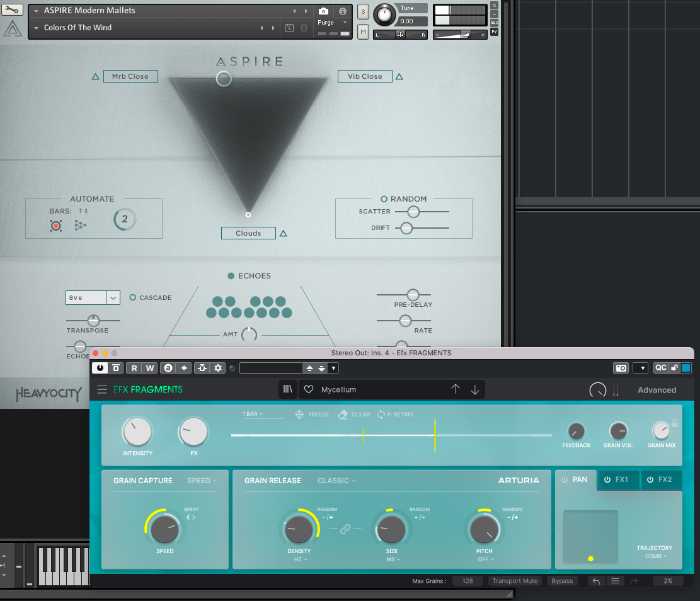Image resolution: width=700 pixels, height=601 pixels.
Task: Turn the GRAIN VOL knob
Action: [x=618, y=431]
